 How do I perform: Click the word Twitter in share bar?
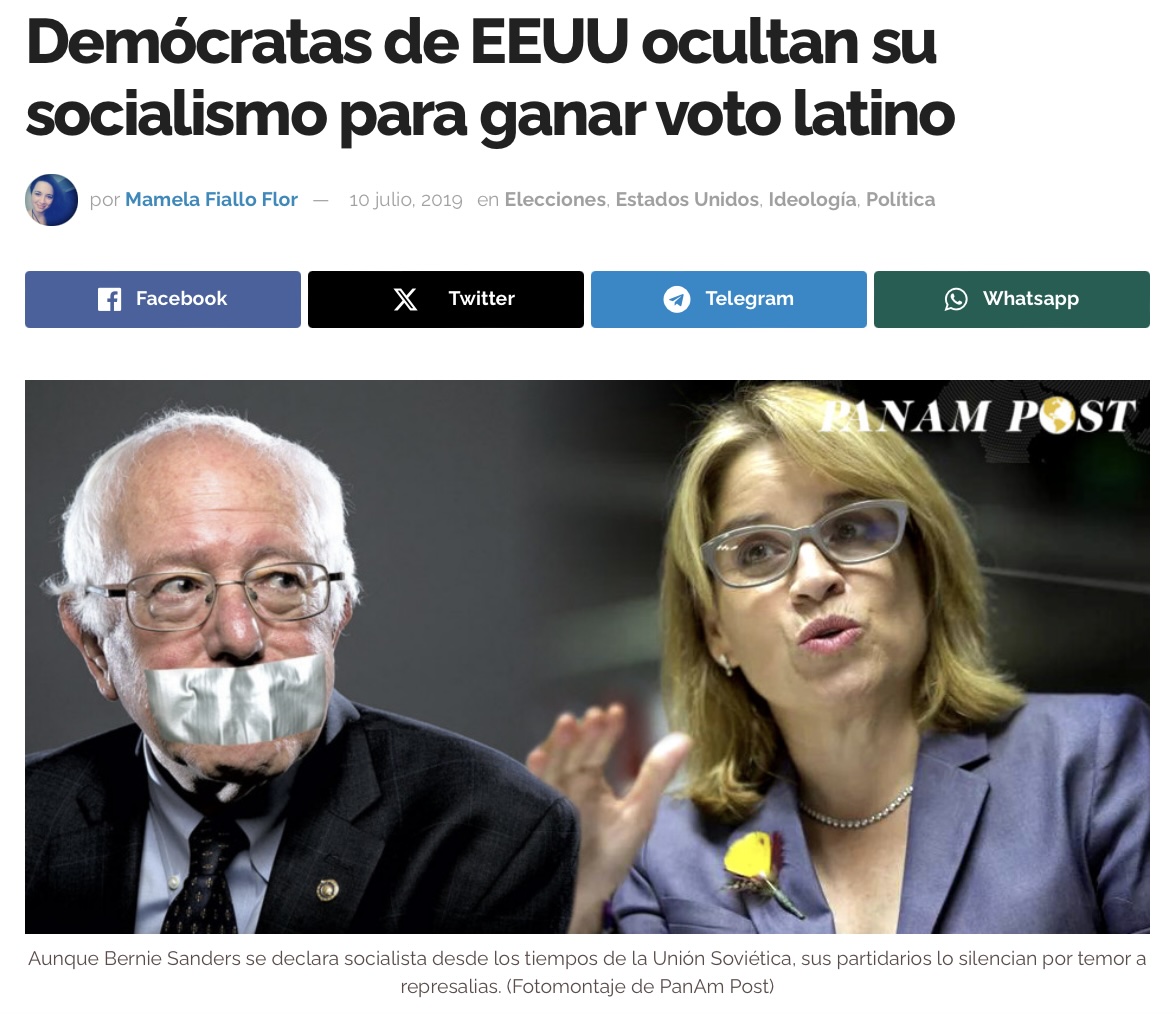click(482, 298)
